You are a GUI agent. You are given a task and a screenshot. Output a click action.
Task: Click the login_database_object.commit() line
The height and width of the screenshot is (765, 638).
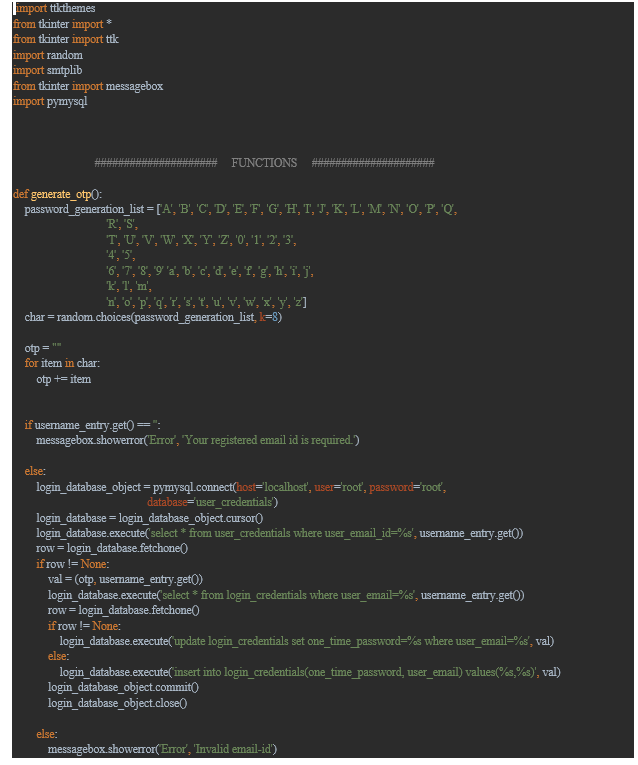click(x=123, y=687)
